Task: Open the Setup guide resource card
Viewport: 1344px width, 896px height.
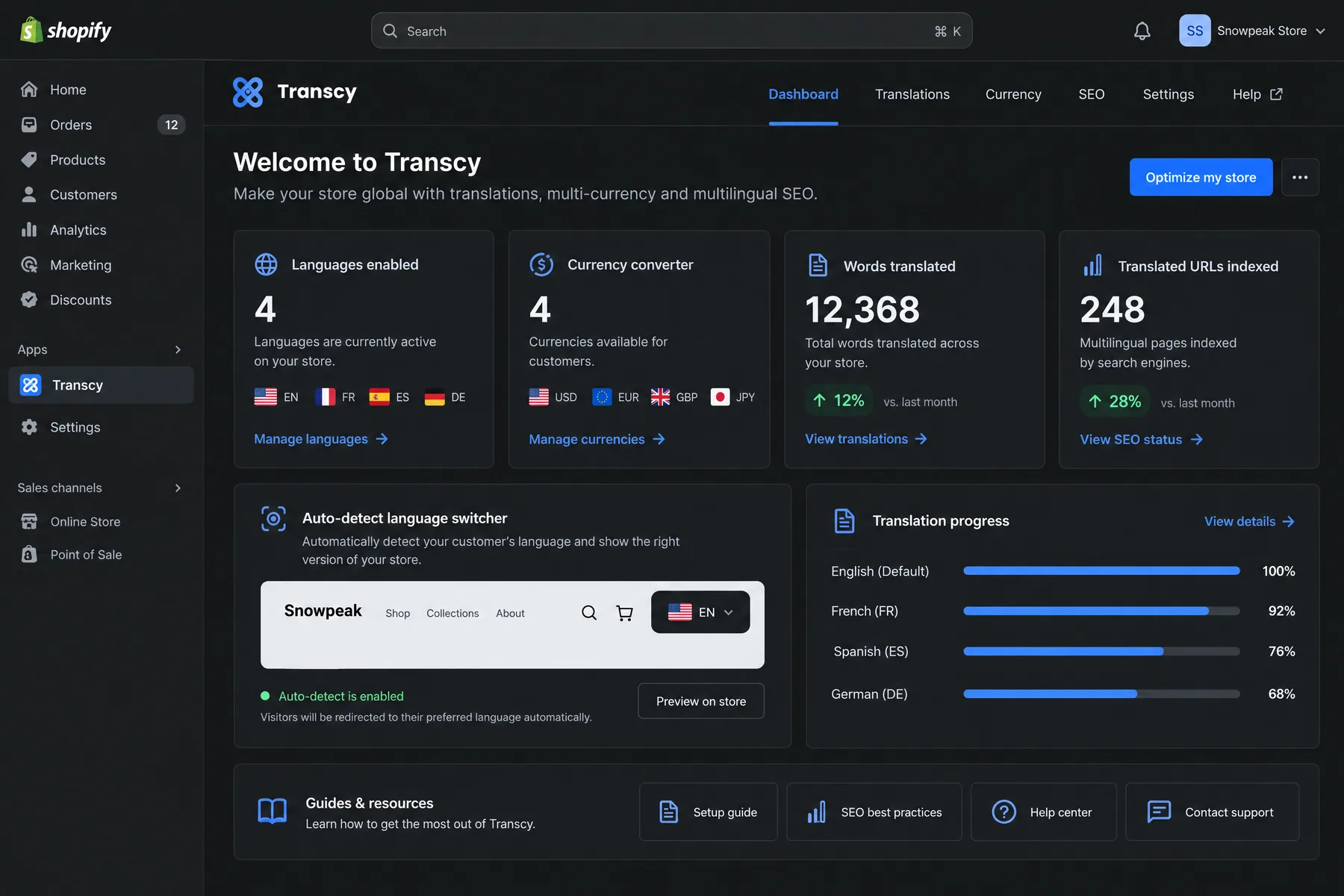Action: point(708,812)
